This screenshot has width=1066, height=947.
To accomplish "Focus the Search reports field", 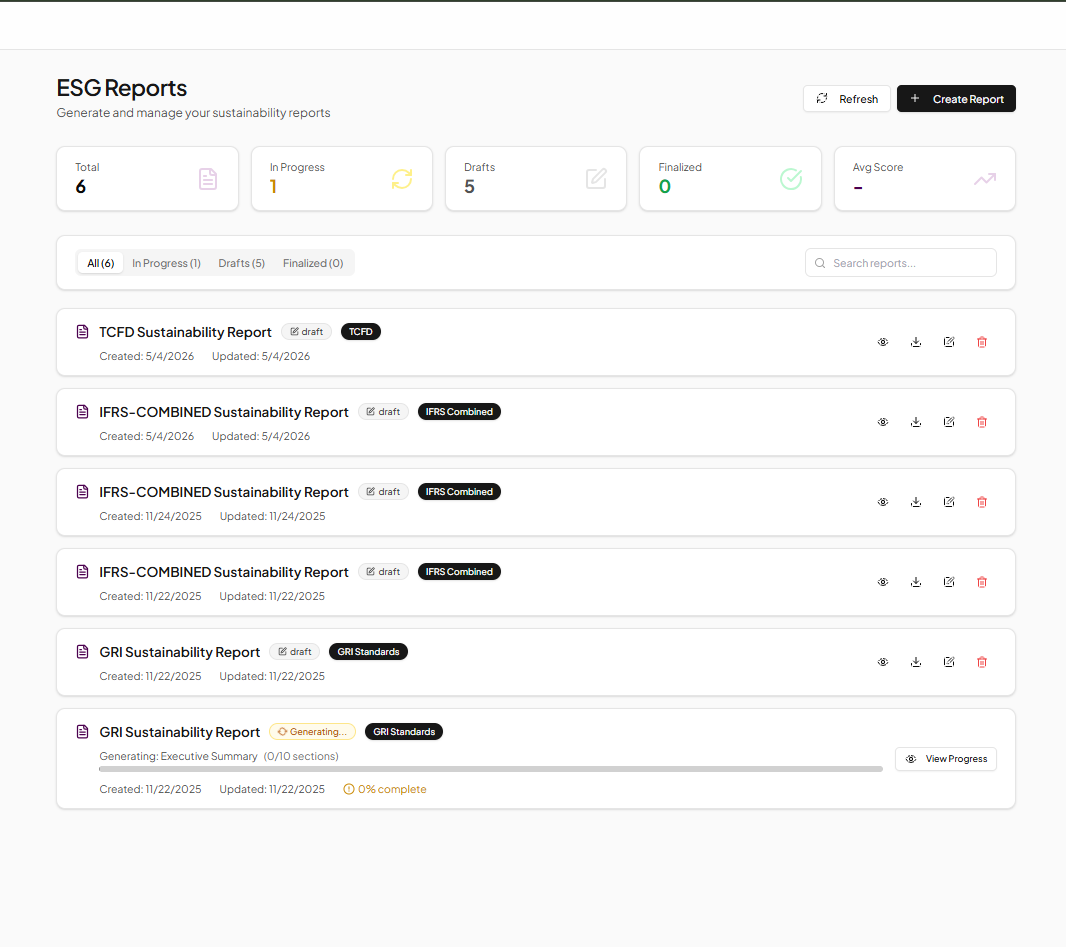I will point(901,263).
